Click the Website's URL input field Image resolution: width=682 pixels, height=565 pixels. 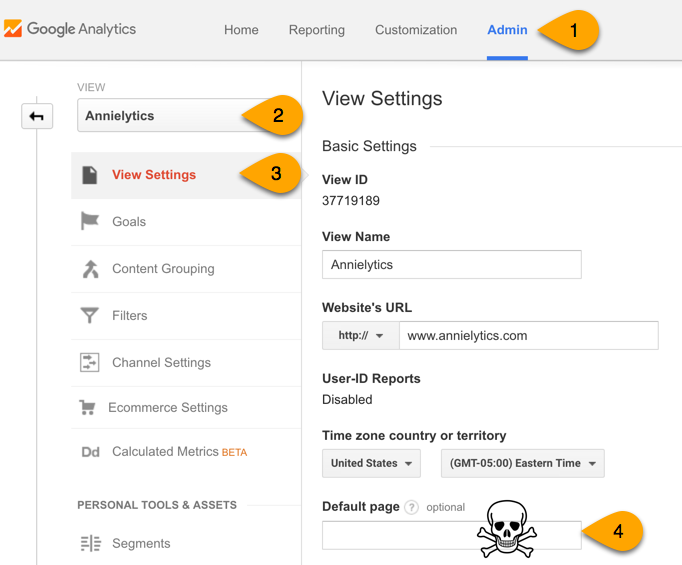(528, 335)
